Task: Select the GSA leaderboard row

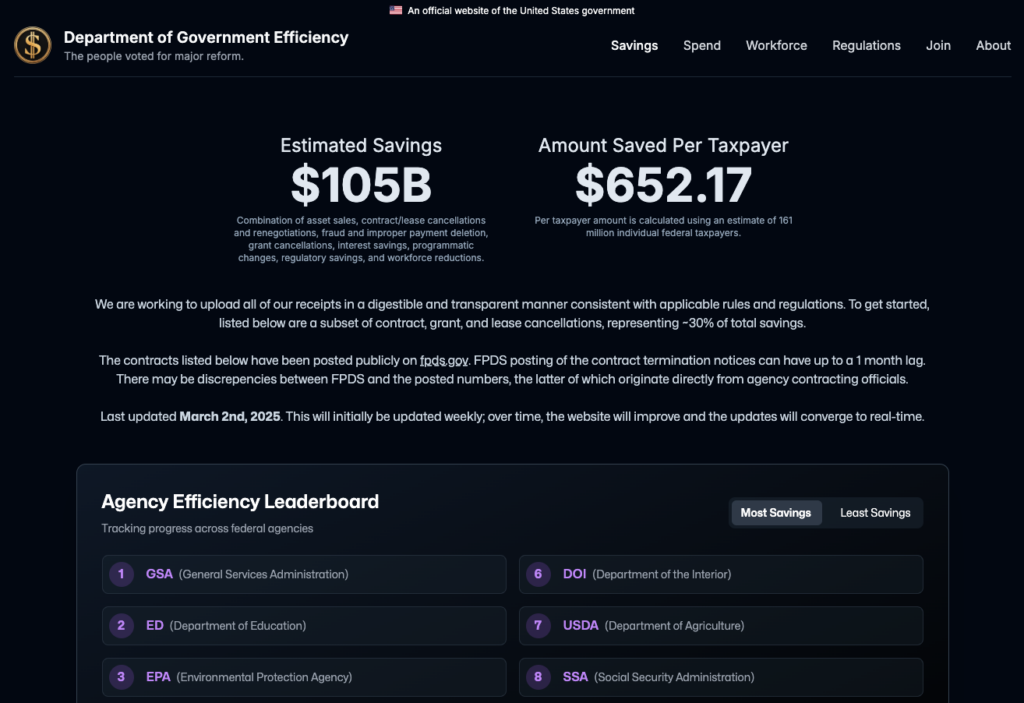Action: (304, 574)
